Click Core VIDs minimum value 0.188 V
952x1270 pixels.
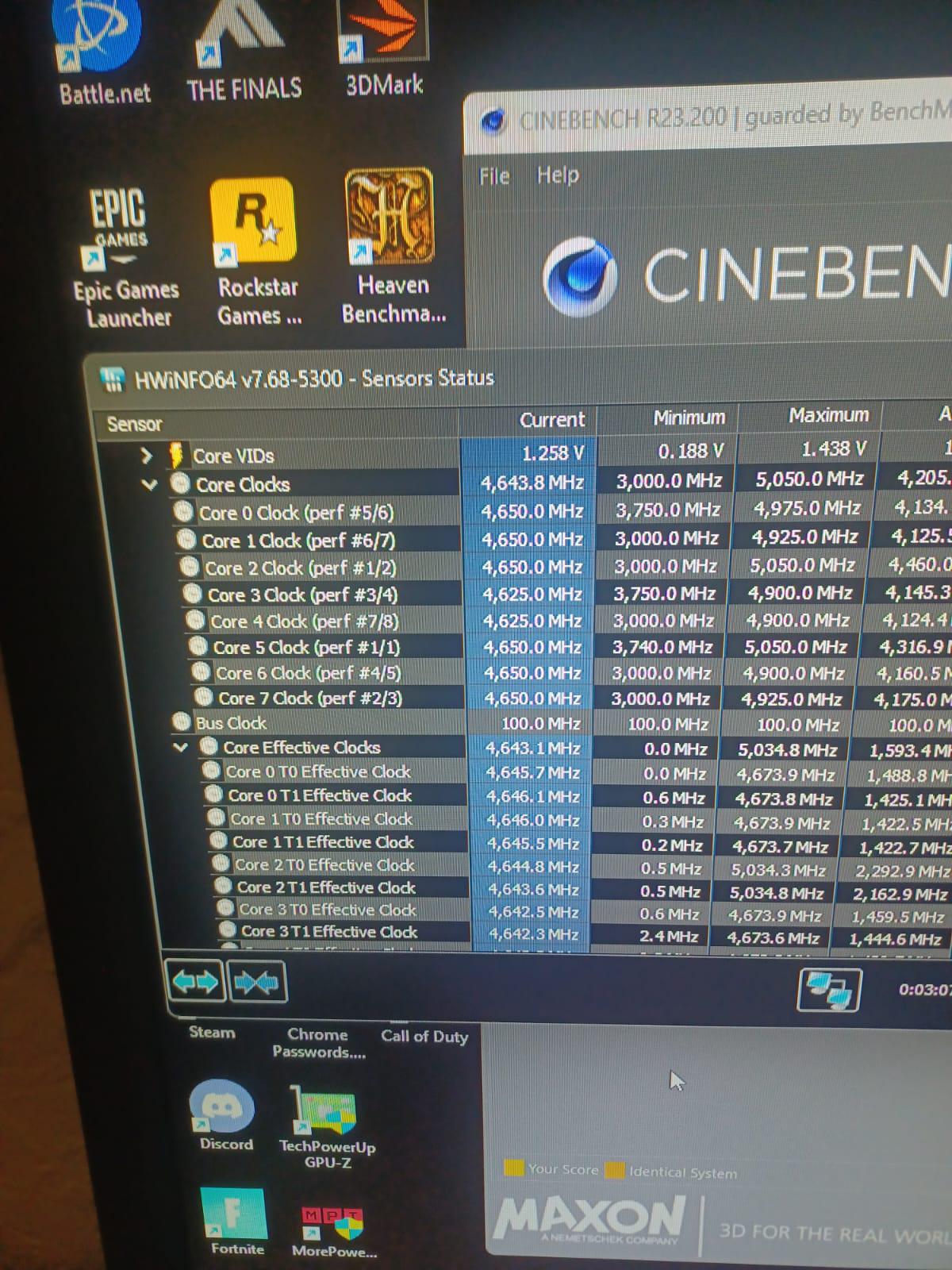tap(691, 452)
